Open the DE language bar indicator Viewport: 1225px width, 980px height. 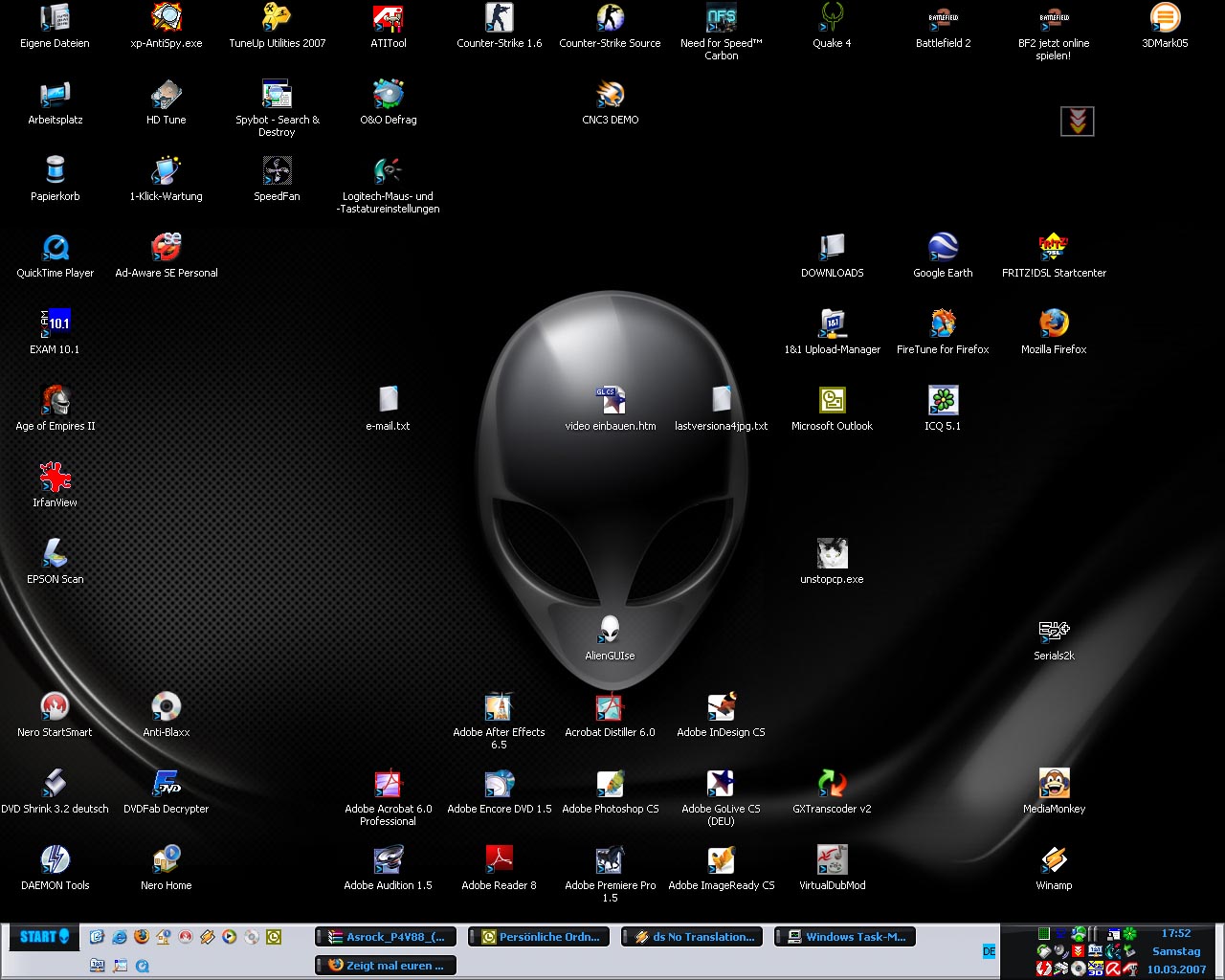coord(989,951)
